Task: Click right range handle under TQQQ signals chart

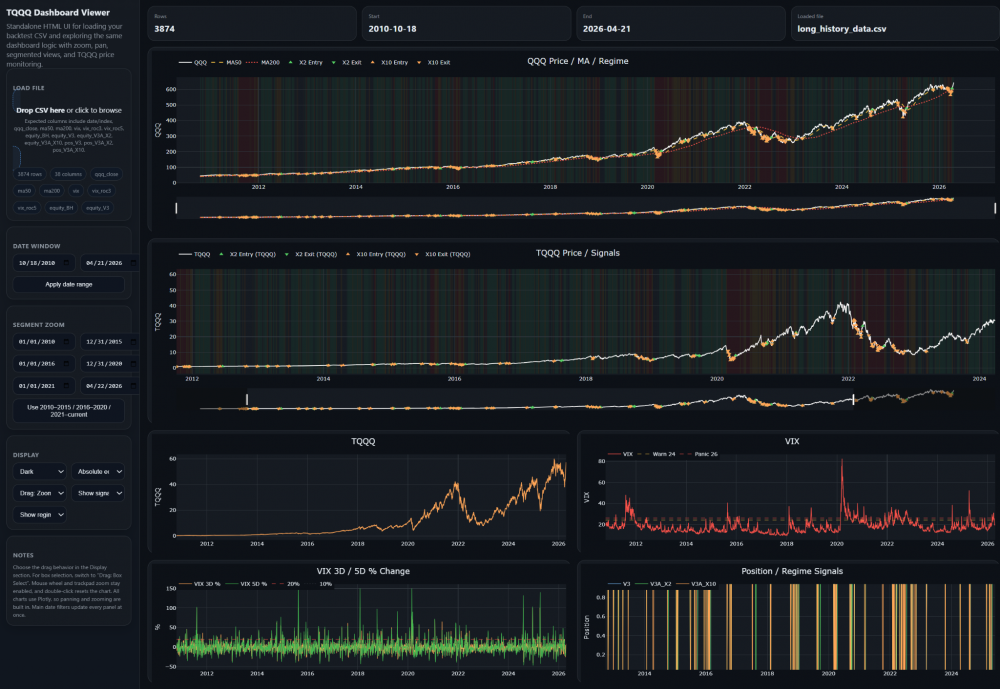Action: 853,399
